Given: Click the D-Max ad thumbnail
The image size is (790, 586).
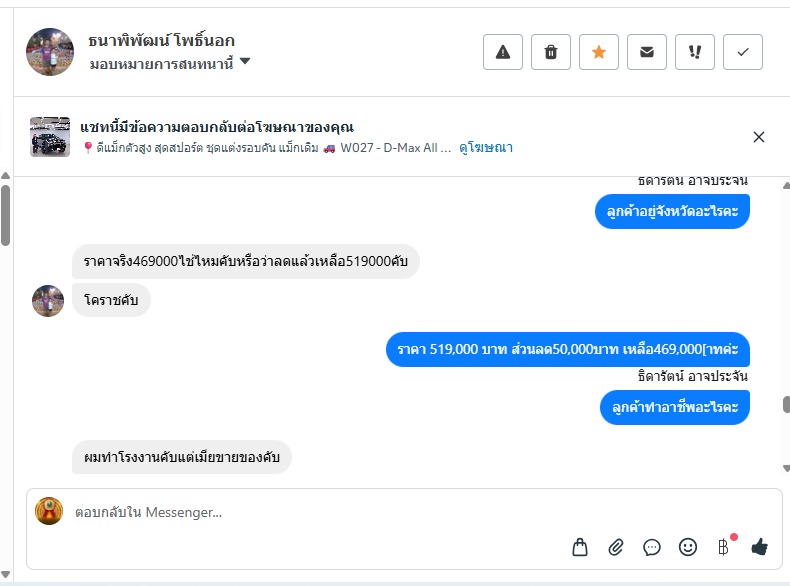Looking at the screenshot, I should pyautogui.click(x=50, y=137).
